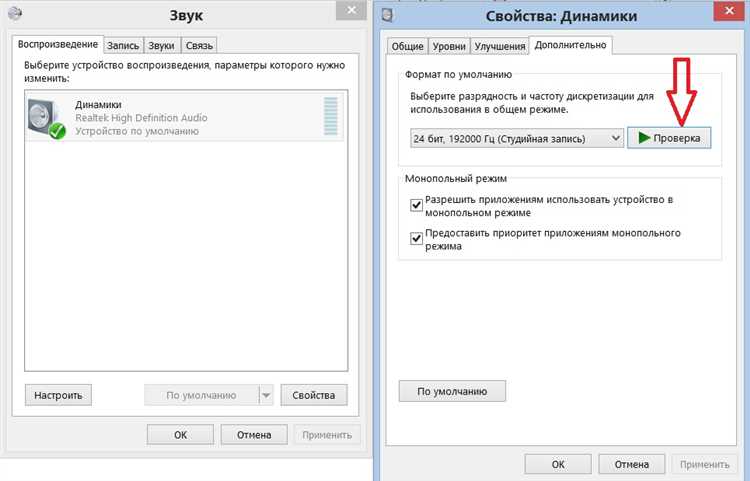Viewport: 750px width, 481px height.
Task: Click the Свойства: Динамики title bar icon
Action: [387, 14]
